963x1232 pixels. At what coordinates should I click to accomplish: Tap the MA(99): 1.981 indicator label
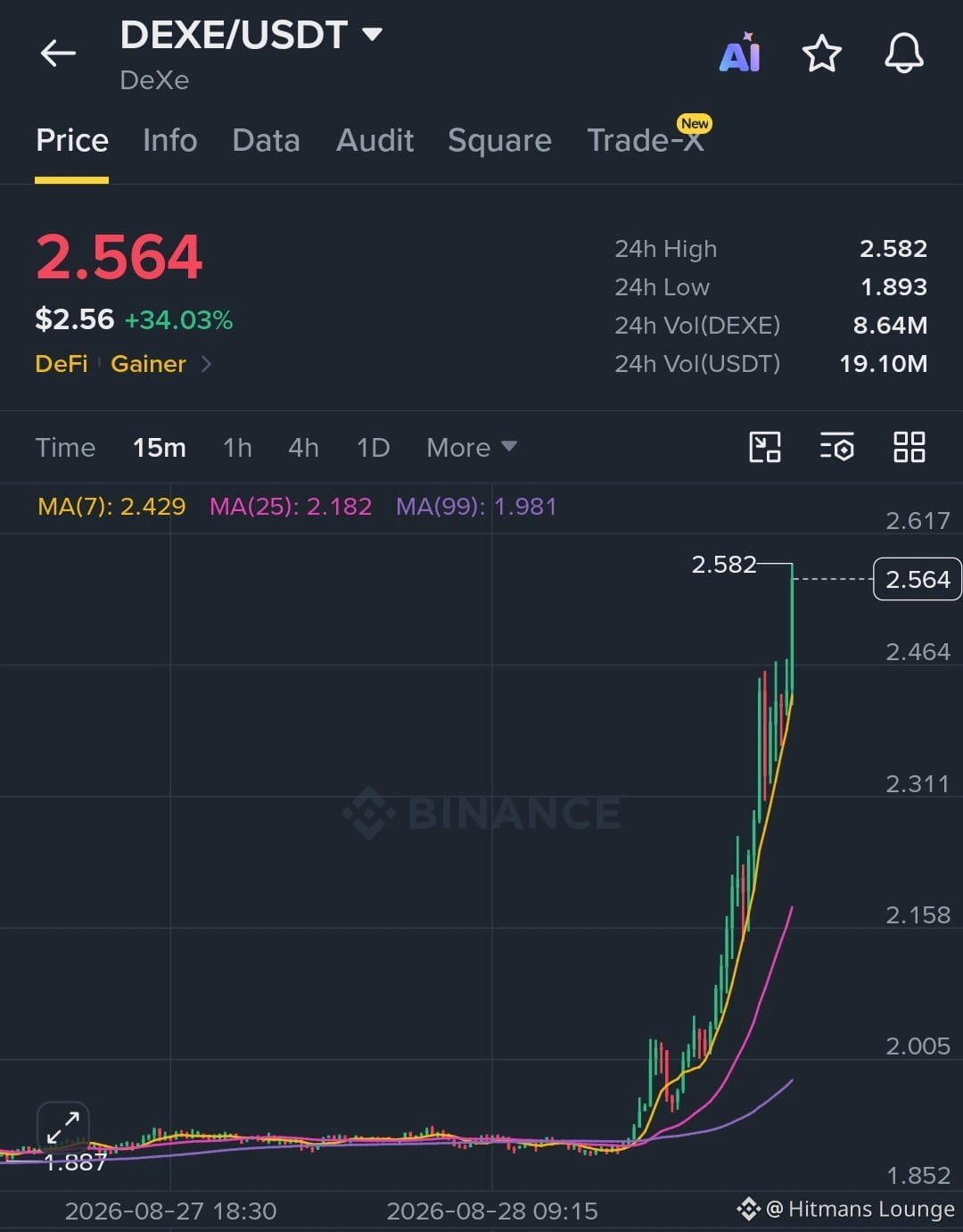click(x=476, y=507)
